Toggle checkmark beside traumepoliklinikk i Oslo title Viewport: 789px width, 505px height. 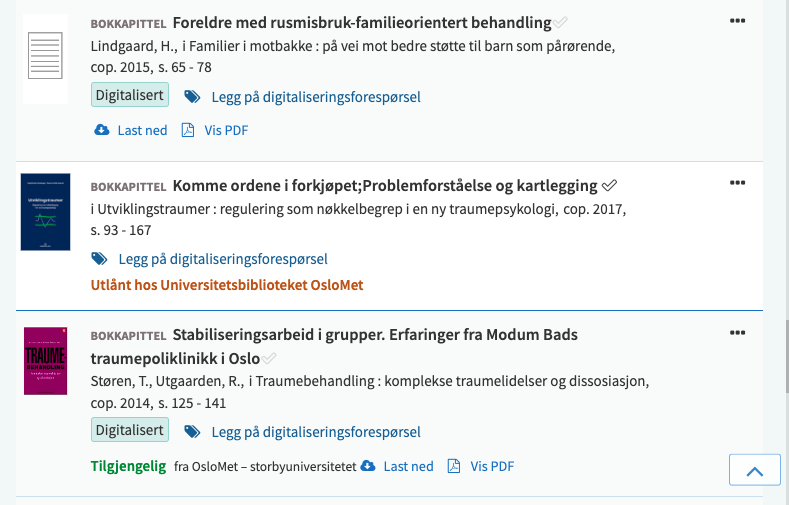tap(270, 358)
